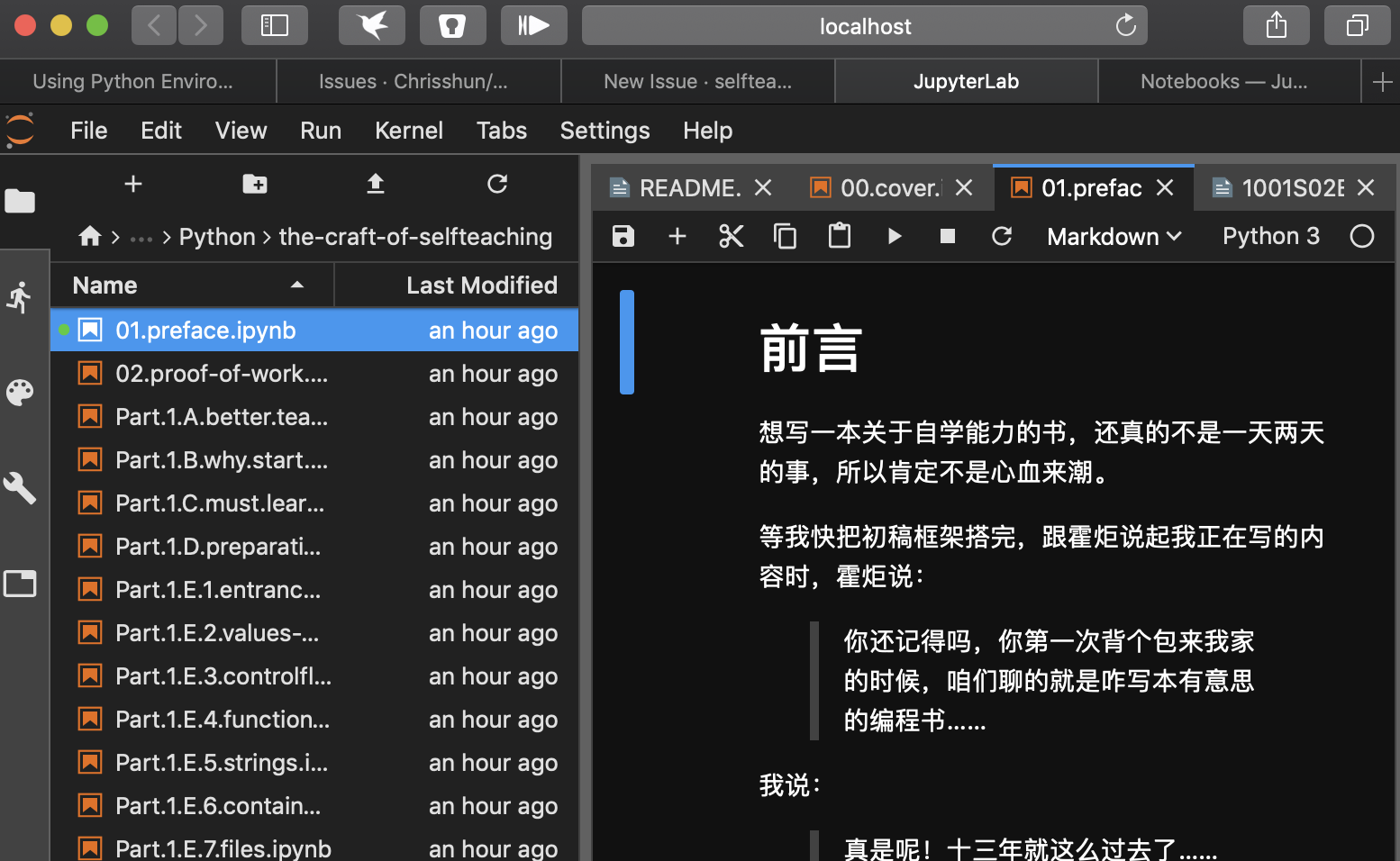Navigate to the Python breadcrumb folder

tap(217, 236)
